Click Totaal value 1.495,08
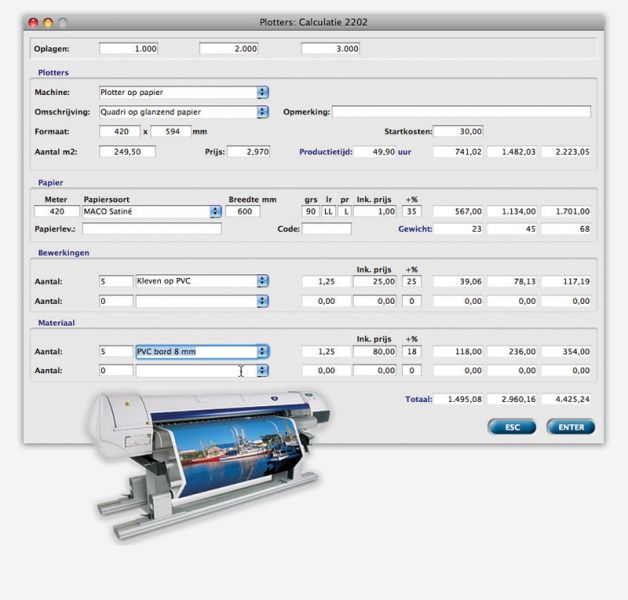628x600 pixels. 458,399
